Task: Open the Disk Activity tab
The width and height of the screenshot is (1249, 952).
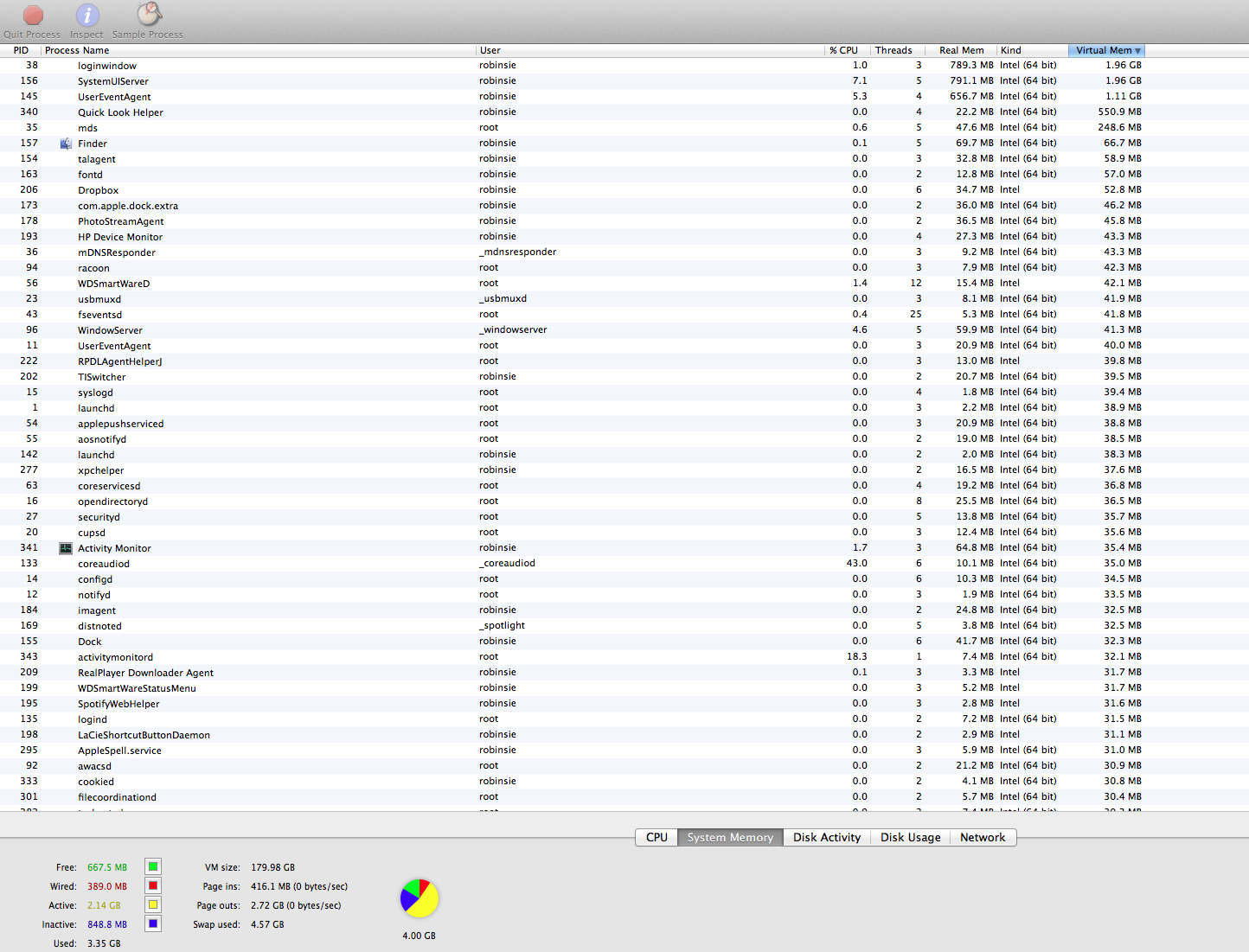Action: point(827,837)
